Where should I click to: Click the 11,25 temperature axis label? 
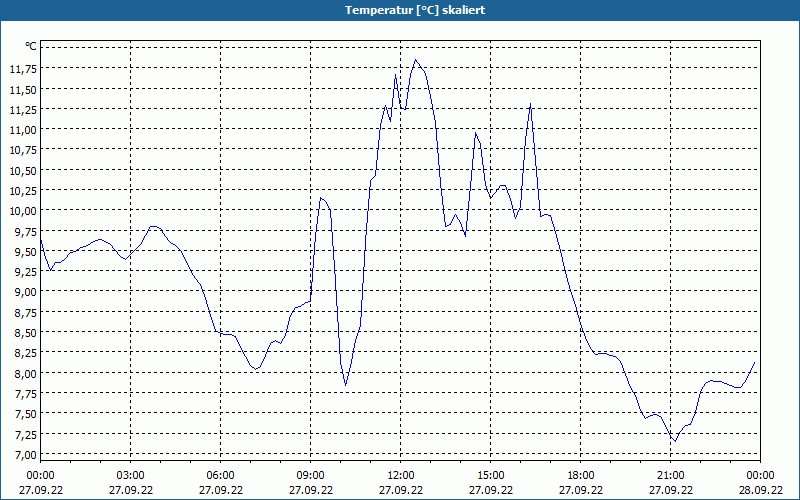[x=23, y=109]
